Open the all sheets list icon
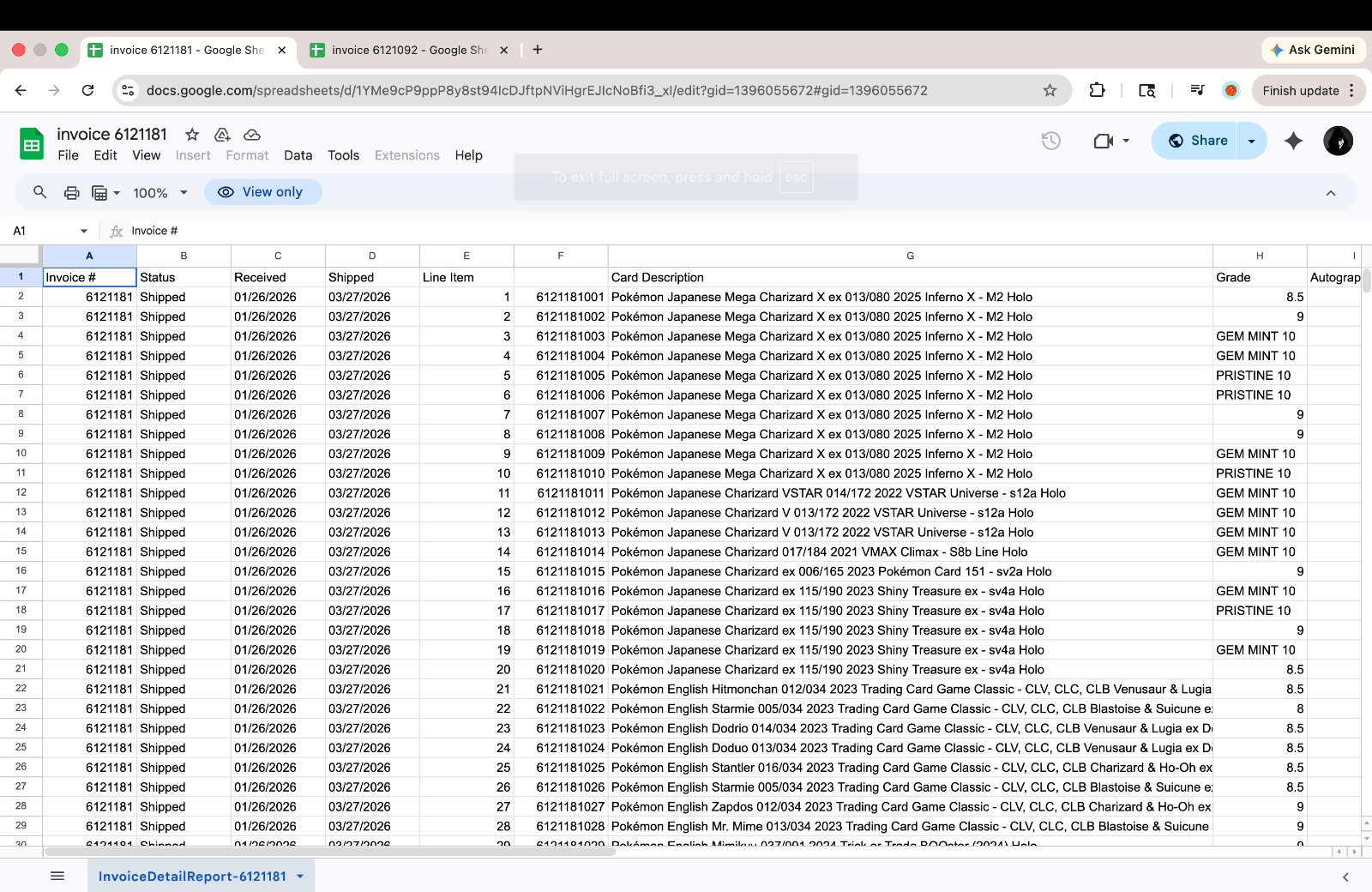Image resolution: width=1372 pixels, height=892 pixels. (57, 876)
